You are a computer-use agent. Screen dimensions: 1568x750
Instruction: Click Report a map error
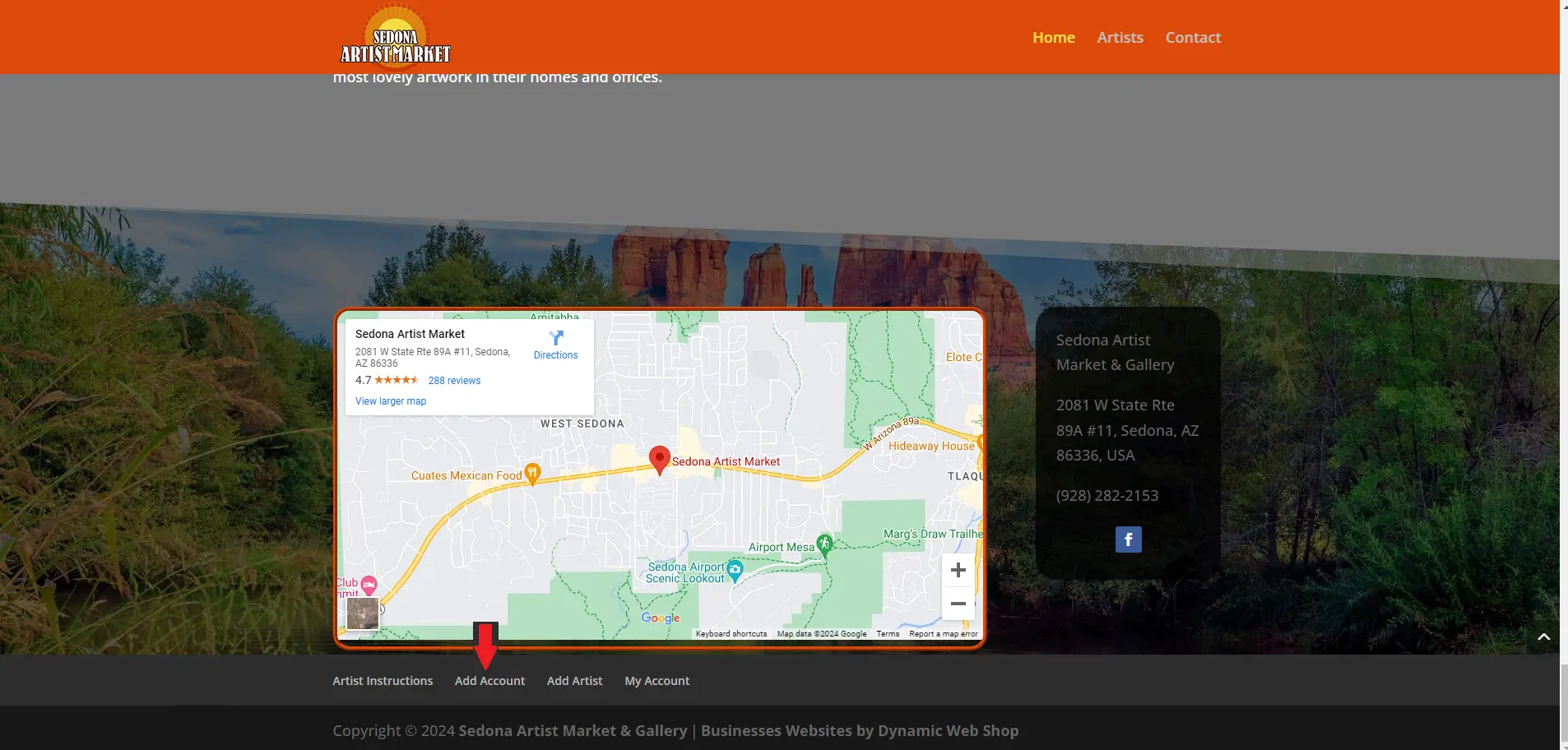click(943, 634)
